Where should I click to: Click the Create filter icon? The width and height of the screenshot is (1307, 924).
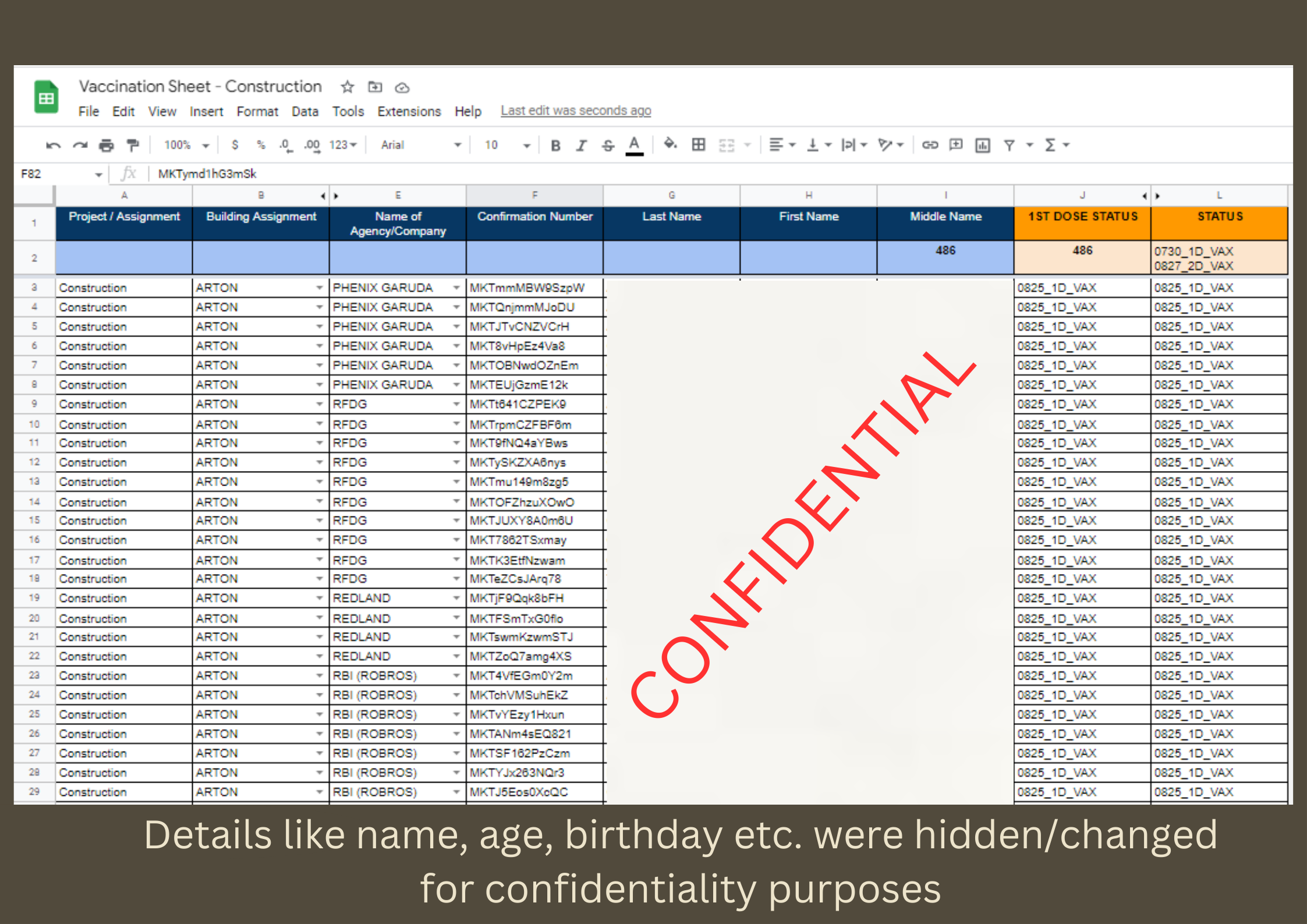[1010, 145]
